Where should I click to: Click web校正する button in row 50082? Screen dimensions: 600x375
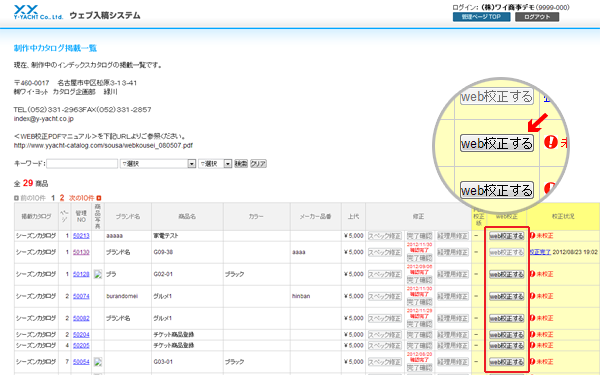pyautogui.click(x=507, y=318)
